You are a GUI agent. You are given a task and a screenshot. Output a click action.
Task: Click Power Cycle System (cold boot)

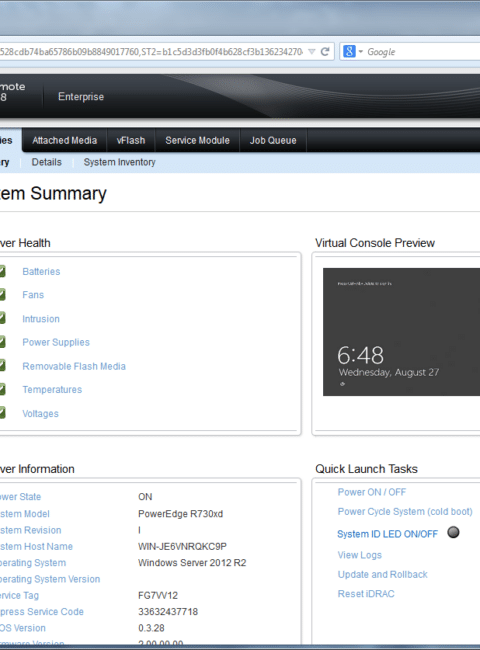(405, 512)
